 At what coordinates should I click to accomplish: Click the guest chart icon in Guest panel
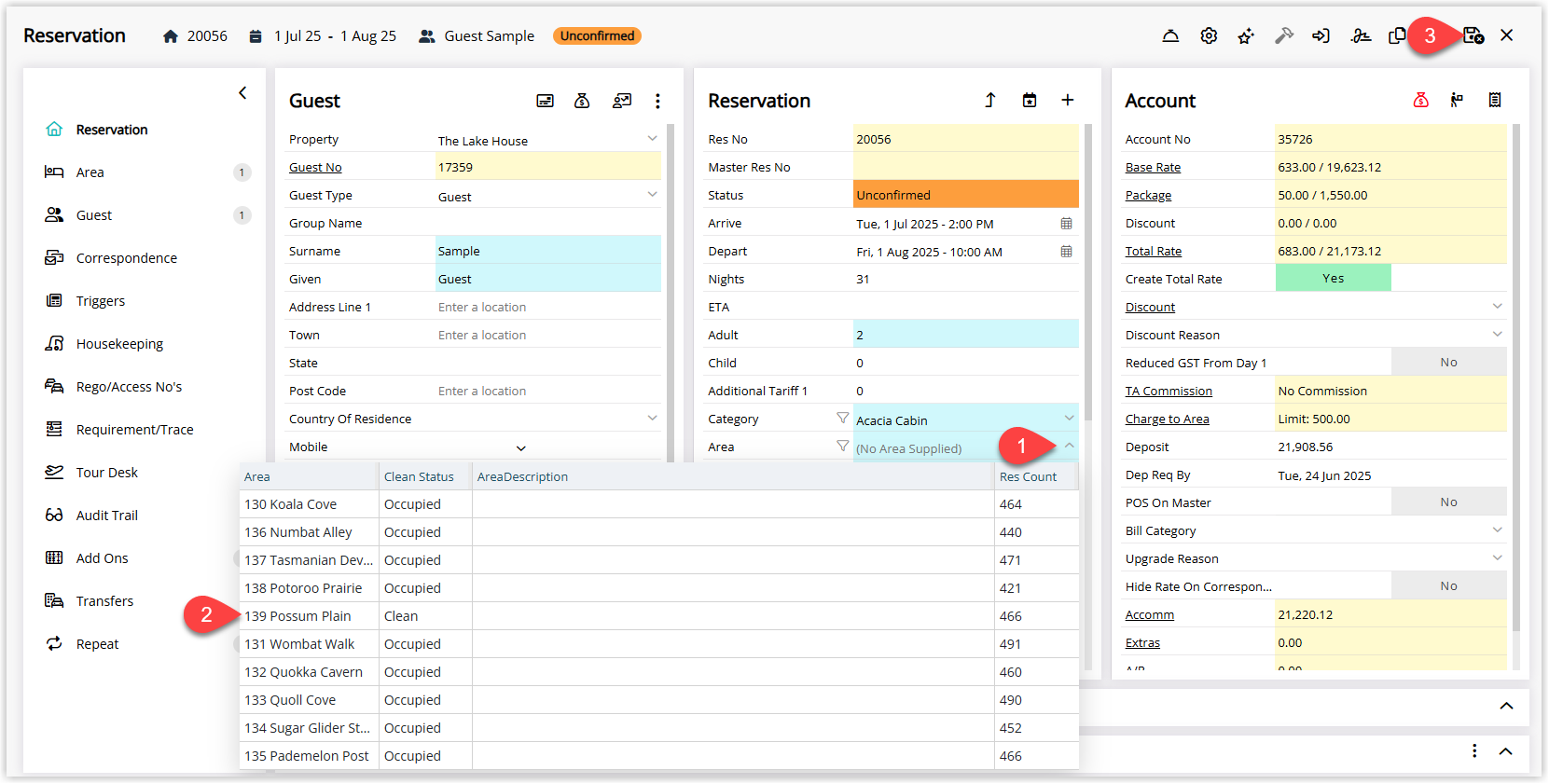click(622, 101)
